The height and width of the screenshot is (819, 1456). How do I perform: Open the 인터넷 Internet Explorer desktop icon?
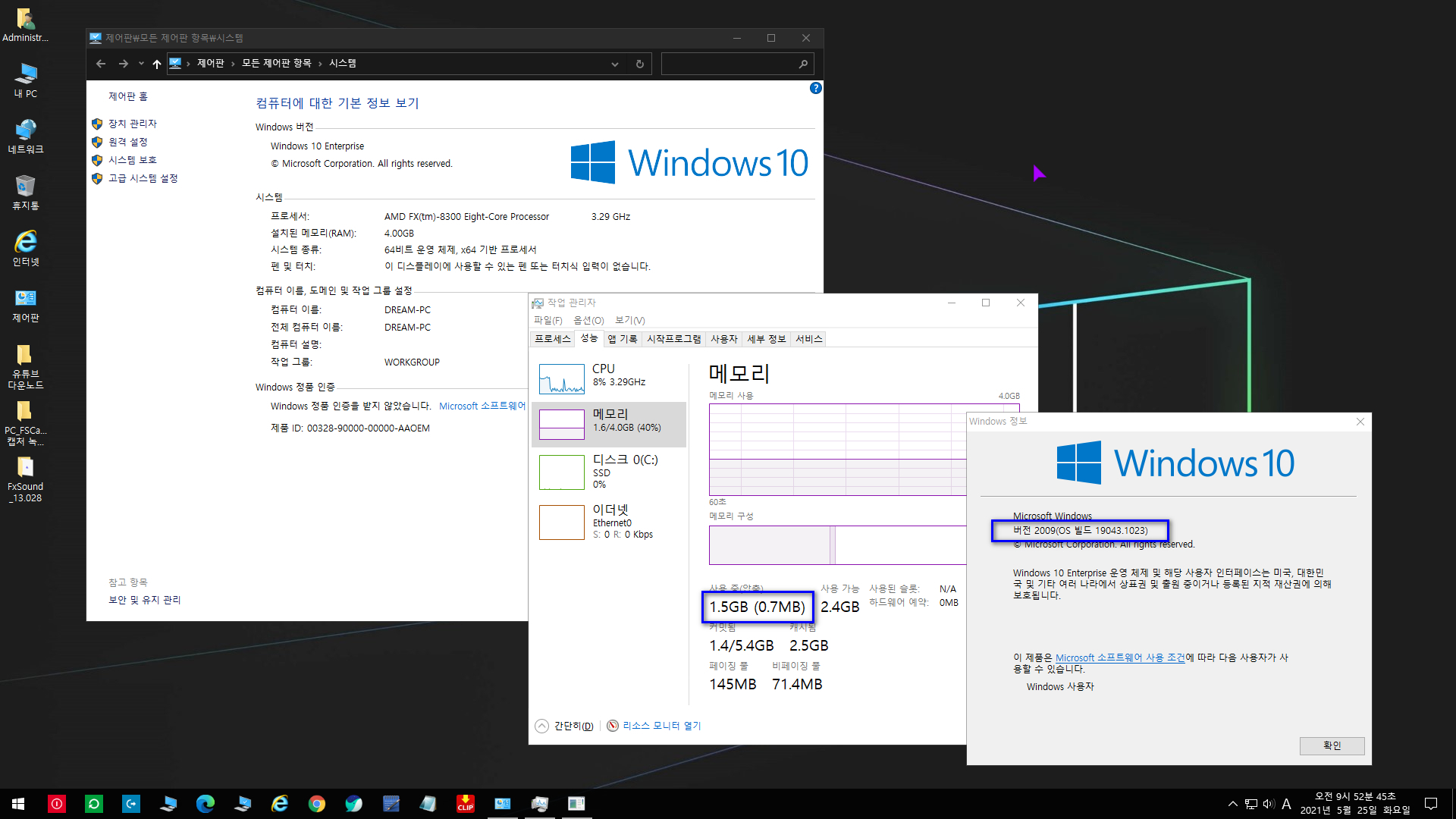click(x=26, y=249)
